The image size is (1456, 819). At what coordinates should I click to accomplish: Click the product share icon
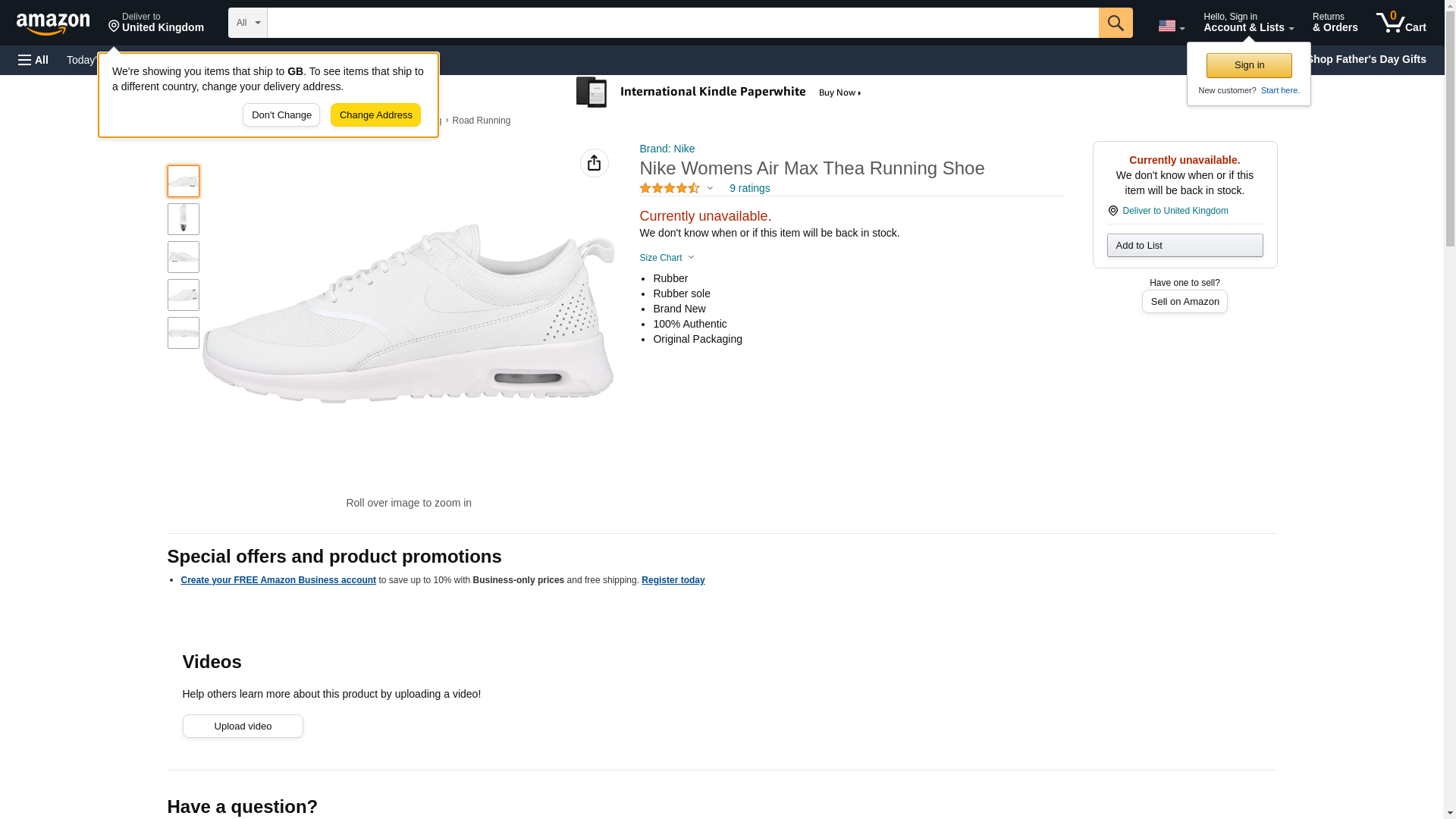tap(594, 163)
